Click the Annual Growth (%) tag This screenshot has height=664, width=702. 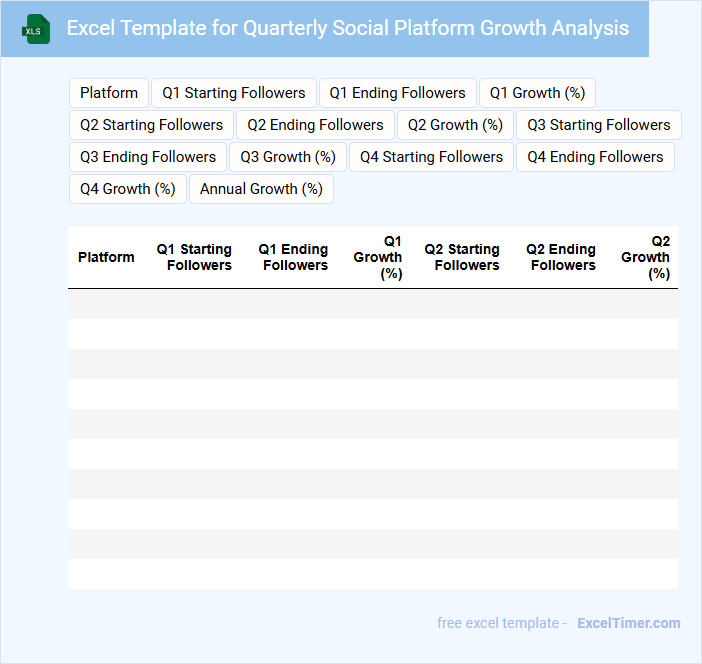coord(261,189)
